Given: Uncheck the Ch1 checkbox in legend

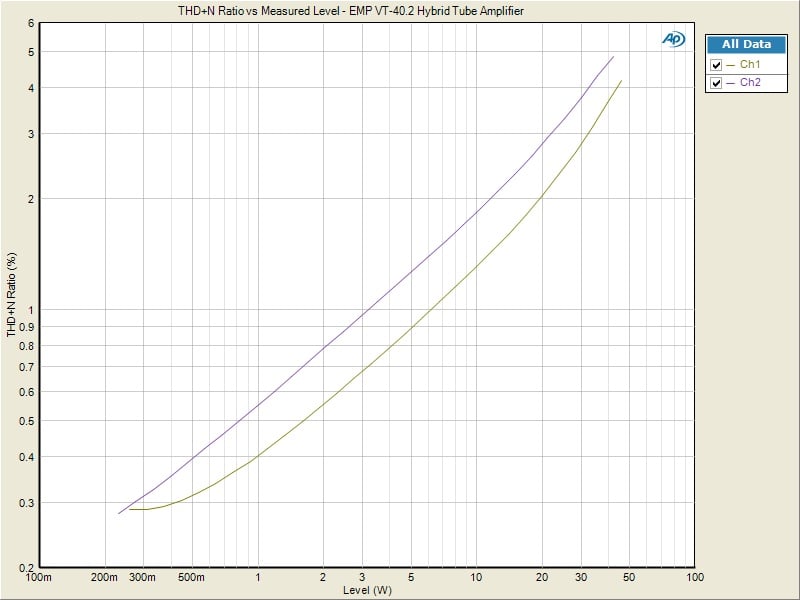Looking at the screenshot, I should [x=716, y=65].
